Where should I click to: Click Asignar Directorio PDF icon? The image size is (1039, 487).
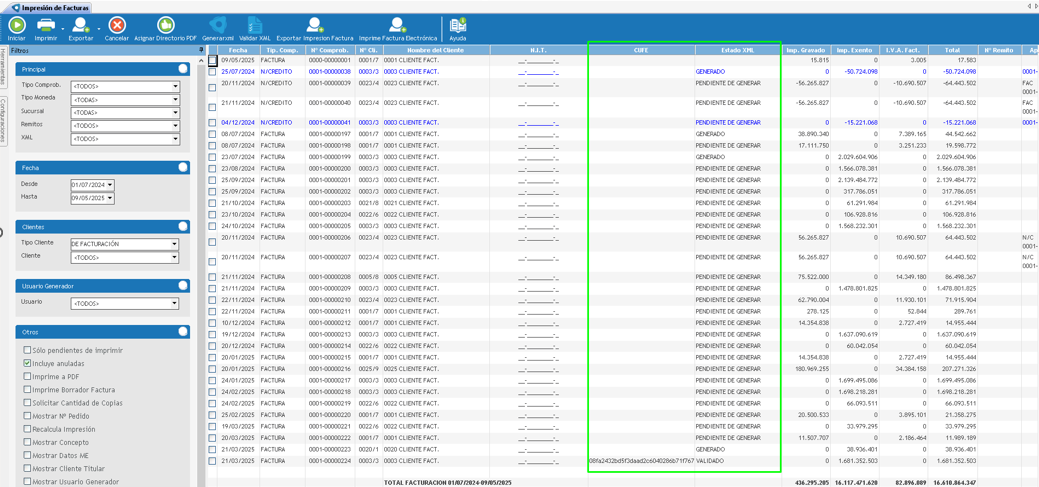point(166,25)
